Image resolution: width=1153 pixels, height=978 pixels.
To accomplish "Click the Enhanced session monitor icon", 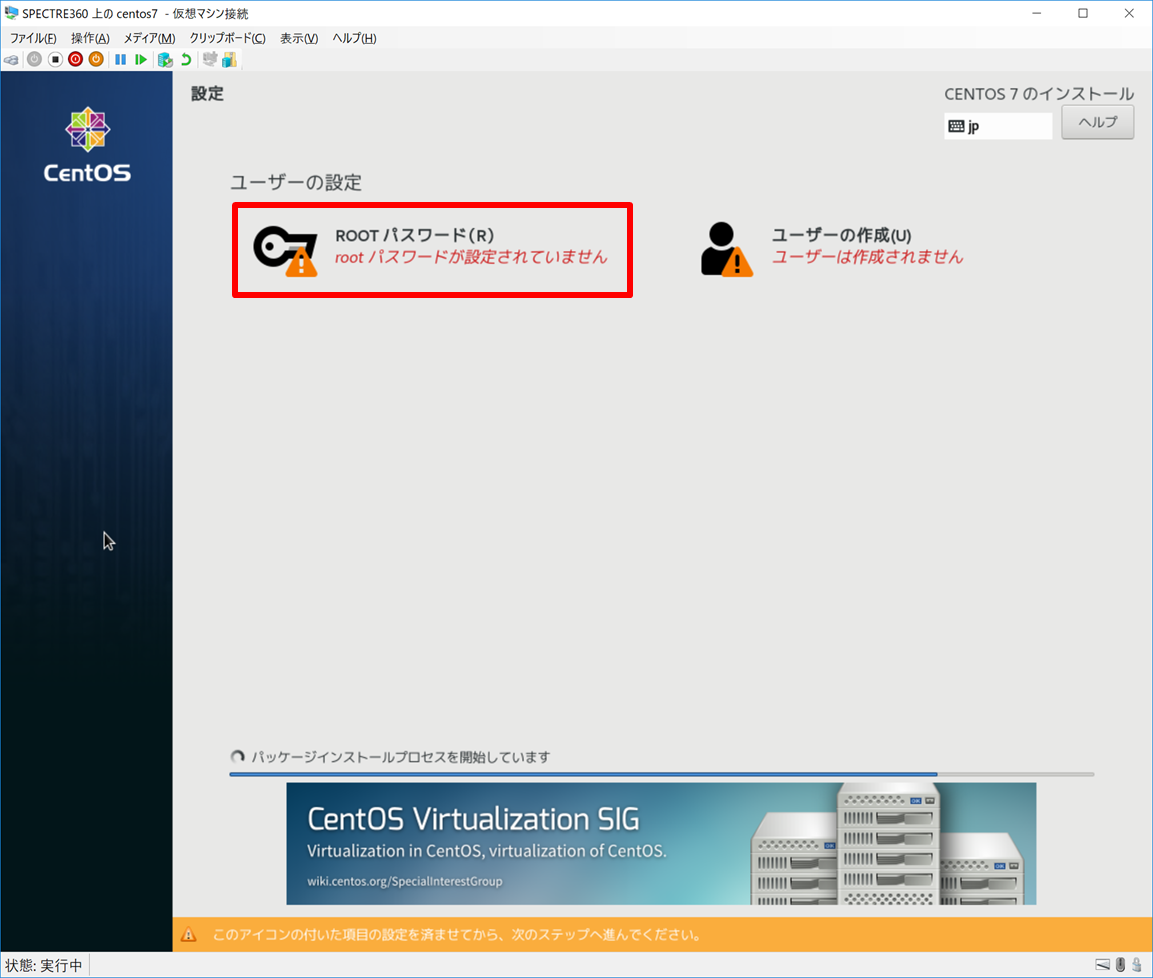I will click(210, 60).
